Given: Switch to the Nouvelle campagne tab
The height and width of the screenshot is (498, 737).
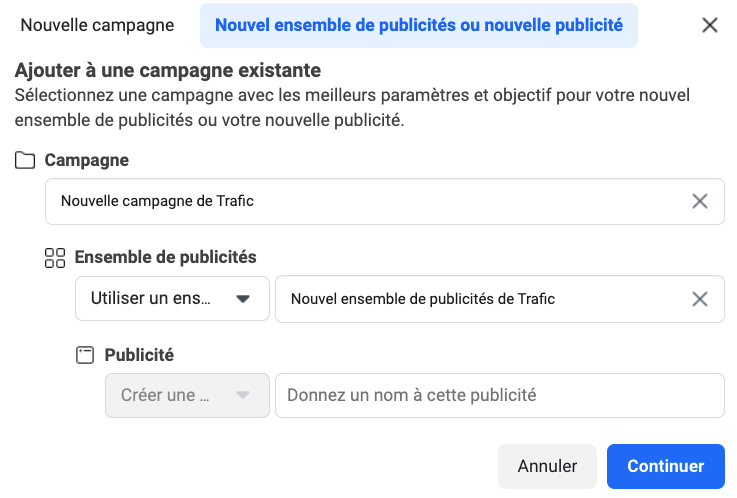Looking at the screenshot, I should click(97, 25).
